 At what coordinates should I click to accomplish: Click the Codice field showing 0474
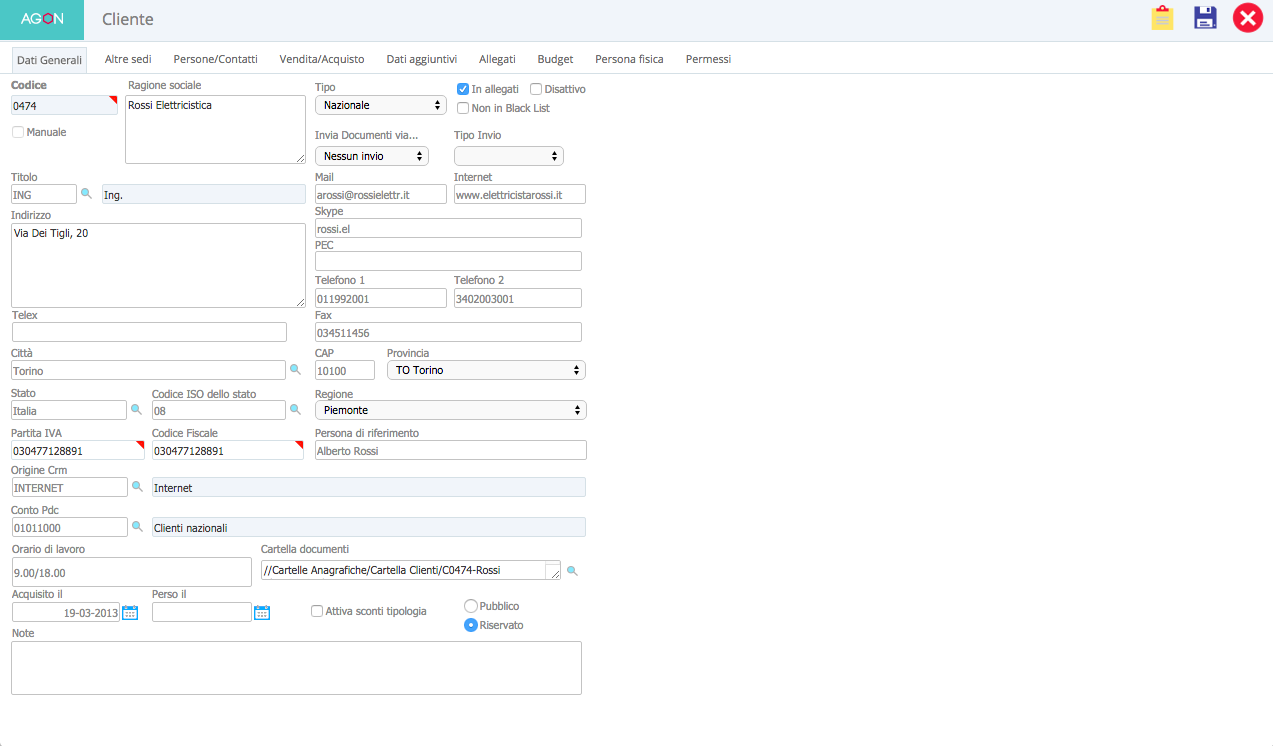click(x=64, y=105)
